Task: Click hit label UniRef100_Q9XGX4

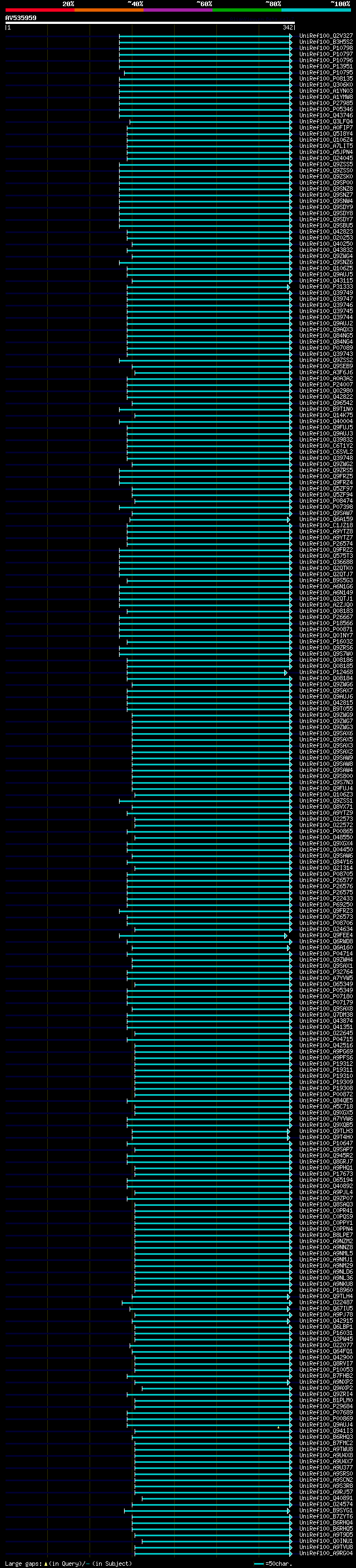Action: click(326, 843)
